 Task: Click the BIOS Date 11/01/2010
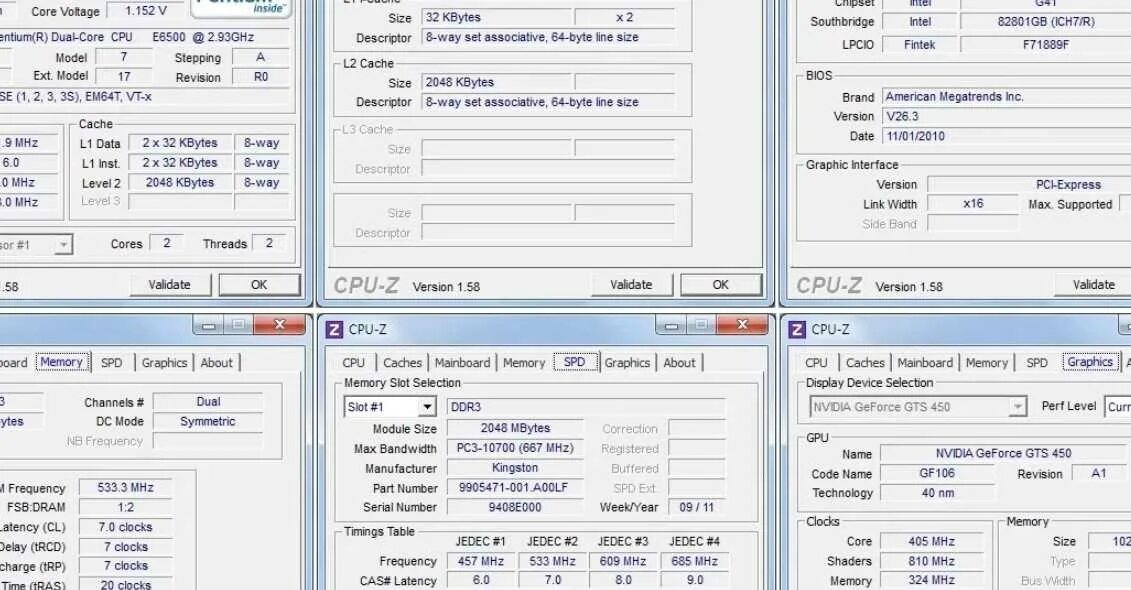1007,136
